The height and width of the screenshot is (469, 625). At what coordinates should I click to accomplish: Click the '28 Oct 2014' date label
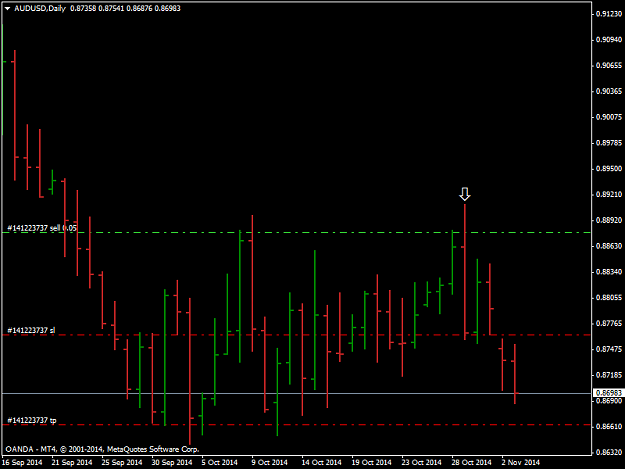coord(472,462)
